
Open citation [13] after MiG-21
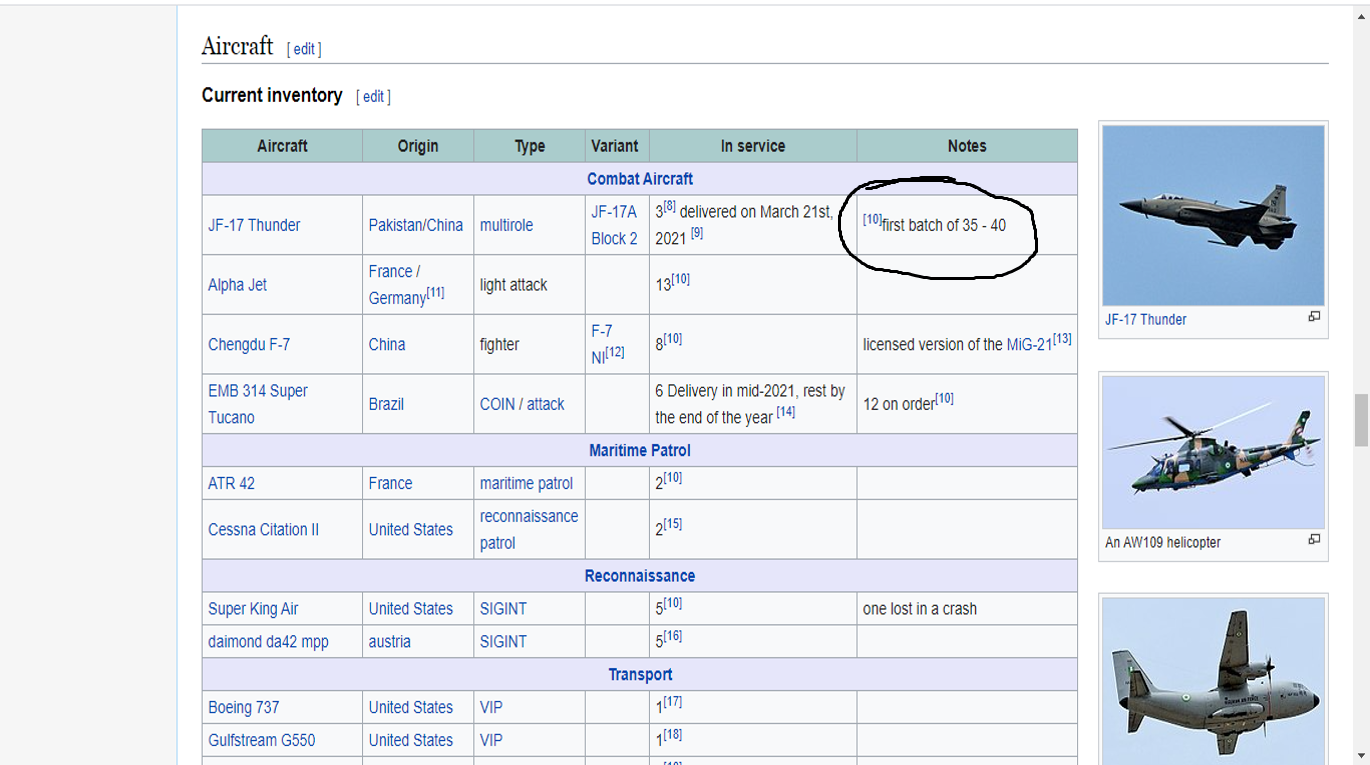(1062, 340)
